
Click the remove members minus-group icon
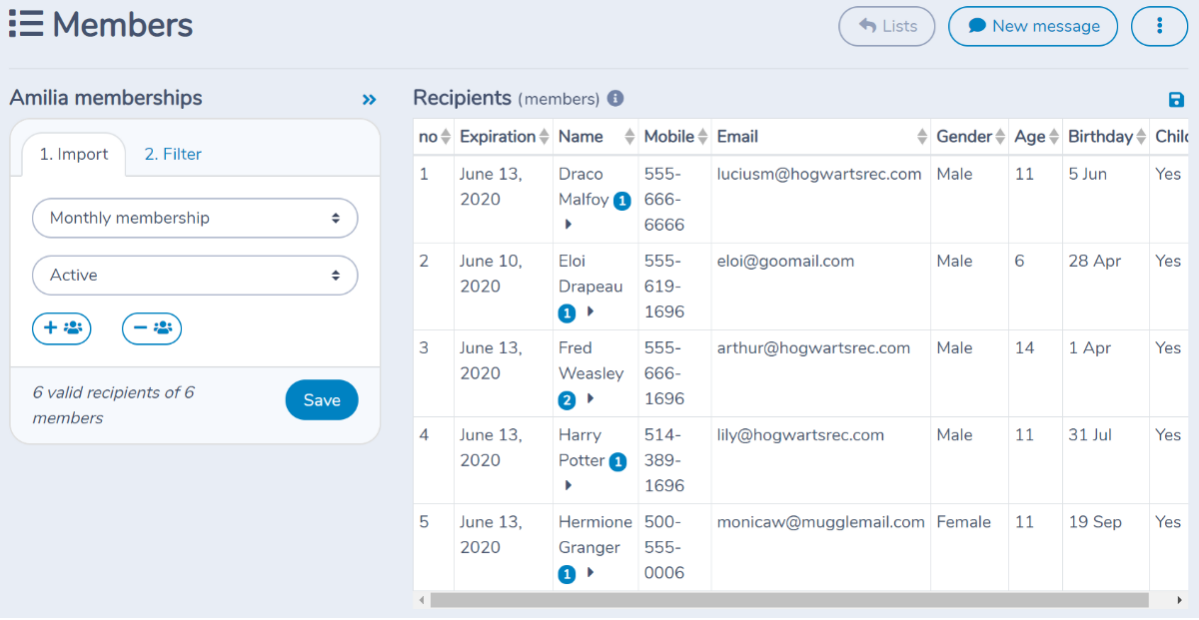click(152, 329)
